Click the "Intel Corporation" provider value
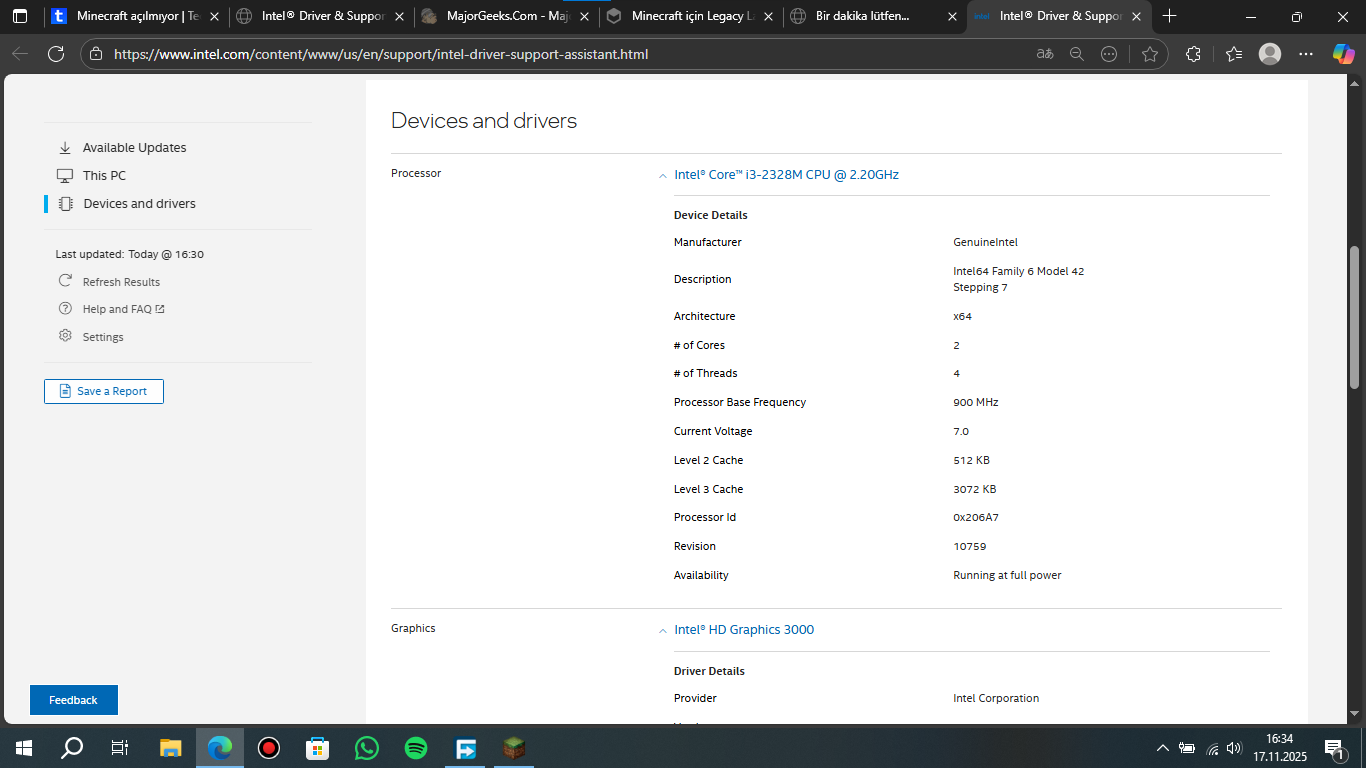This screenshot has height=768, width=1366. pos(996,698)
